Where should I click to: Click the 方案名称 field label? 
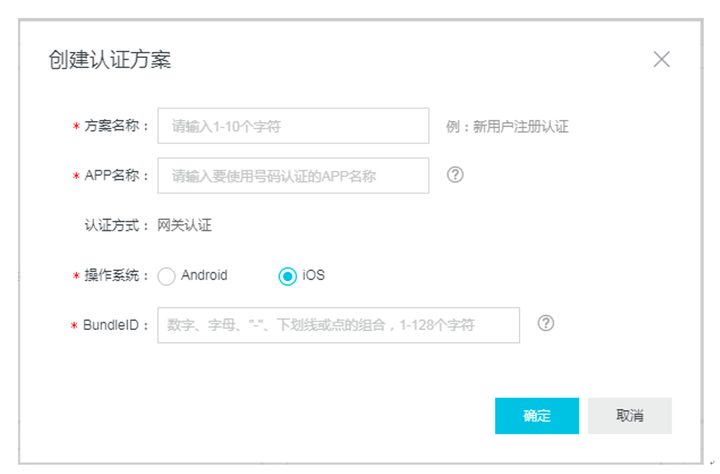117,127
